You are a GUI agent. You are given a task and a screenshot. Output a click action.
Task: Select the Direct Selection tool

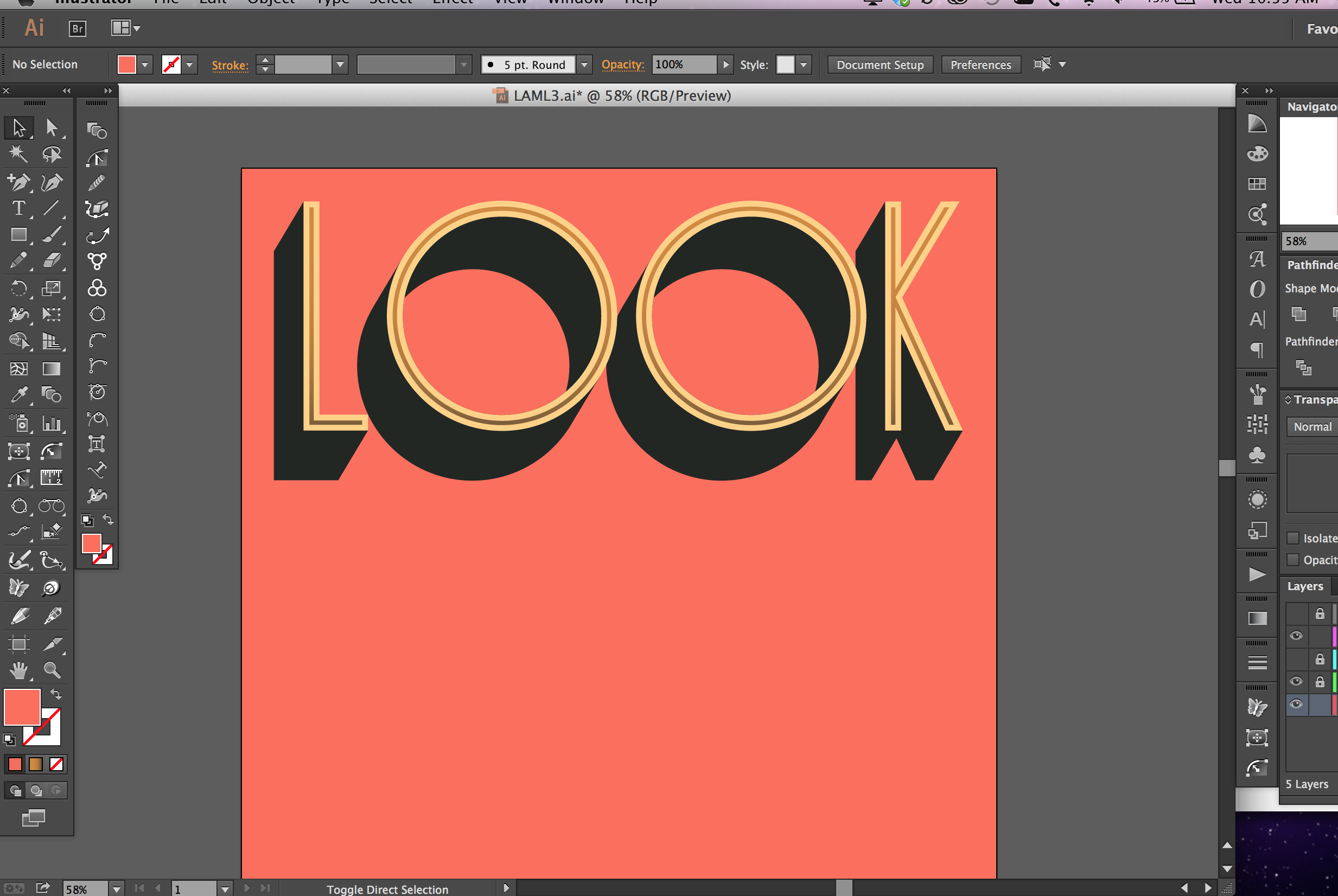[52, 127]
